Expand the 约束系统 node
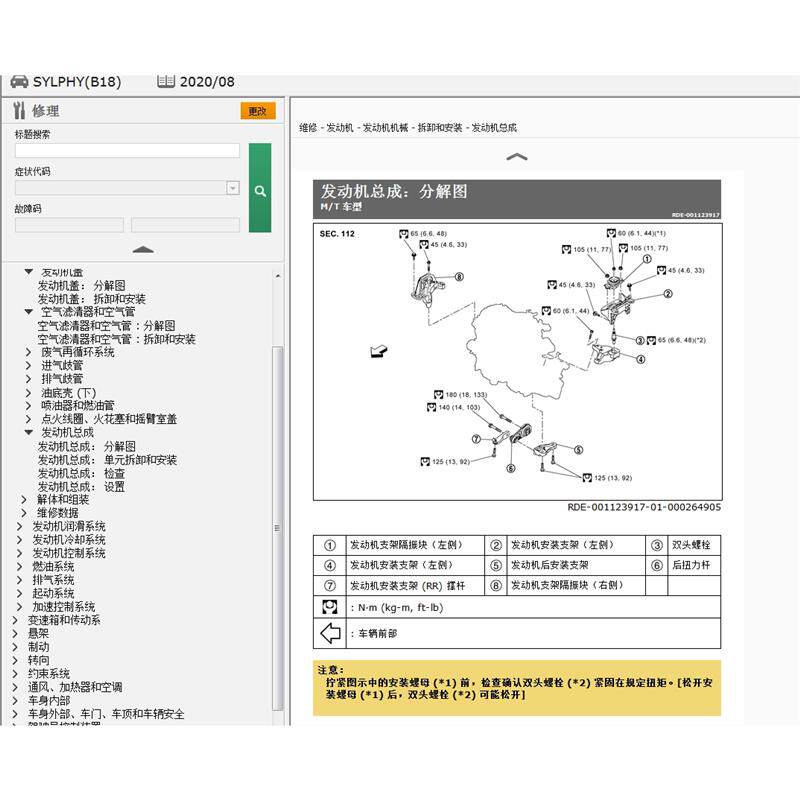Viewport: 800px width, 800px height. pos(15,673)
